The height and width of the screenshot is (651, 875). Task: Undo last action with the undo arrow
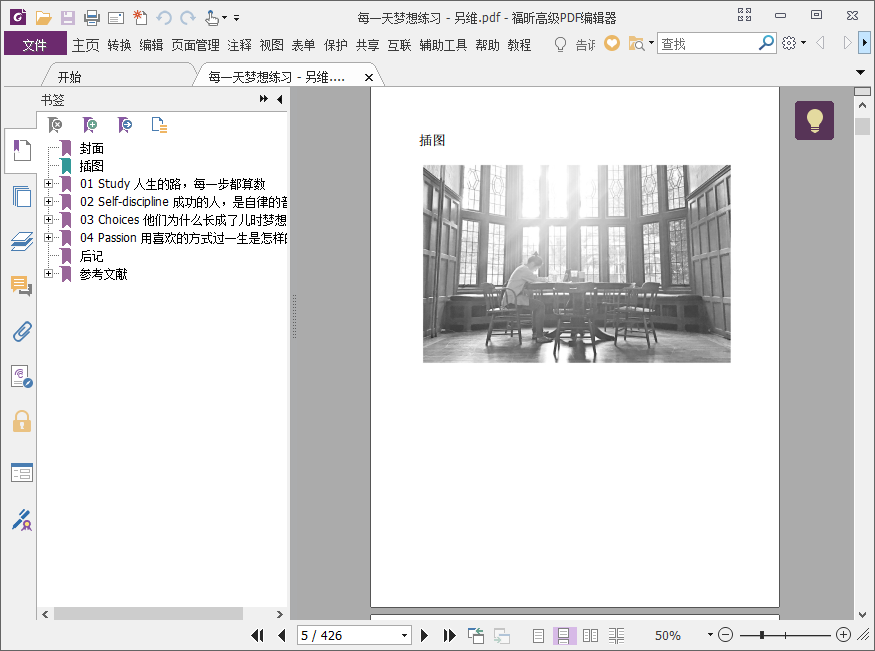click(164, 18)
